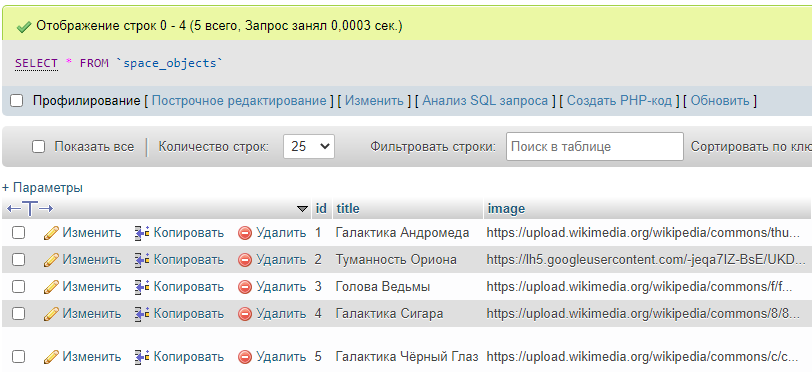Sort by the title column header
This screenshot has height=372, width=812.
[348, 209]
